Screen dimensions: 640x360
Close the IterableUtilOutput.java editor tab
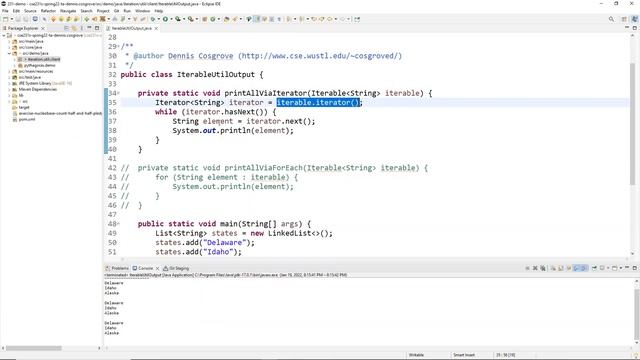point(156,28)
